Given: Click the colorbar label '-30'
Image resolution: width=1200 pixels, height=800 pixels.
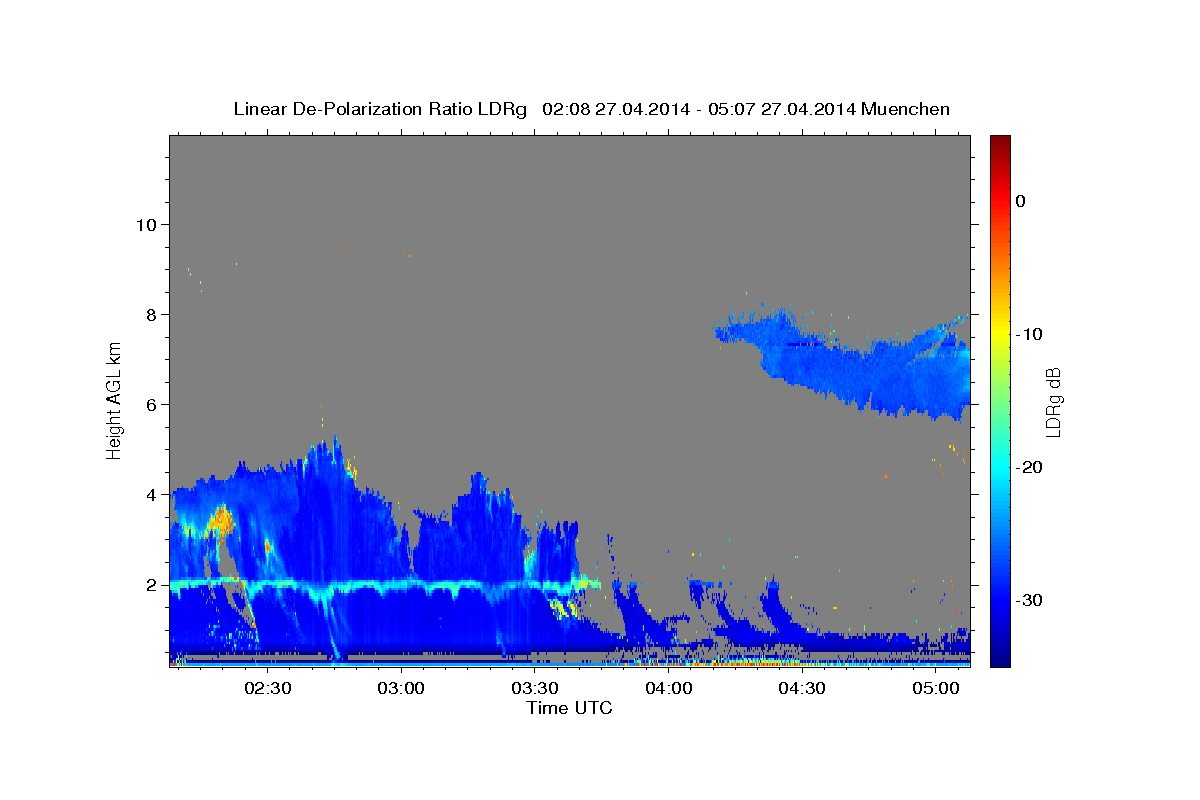Looking at the screenshot, I should (1029, 600).
